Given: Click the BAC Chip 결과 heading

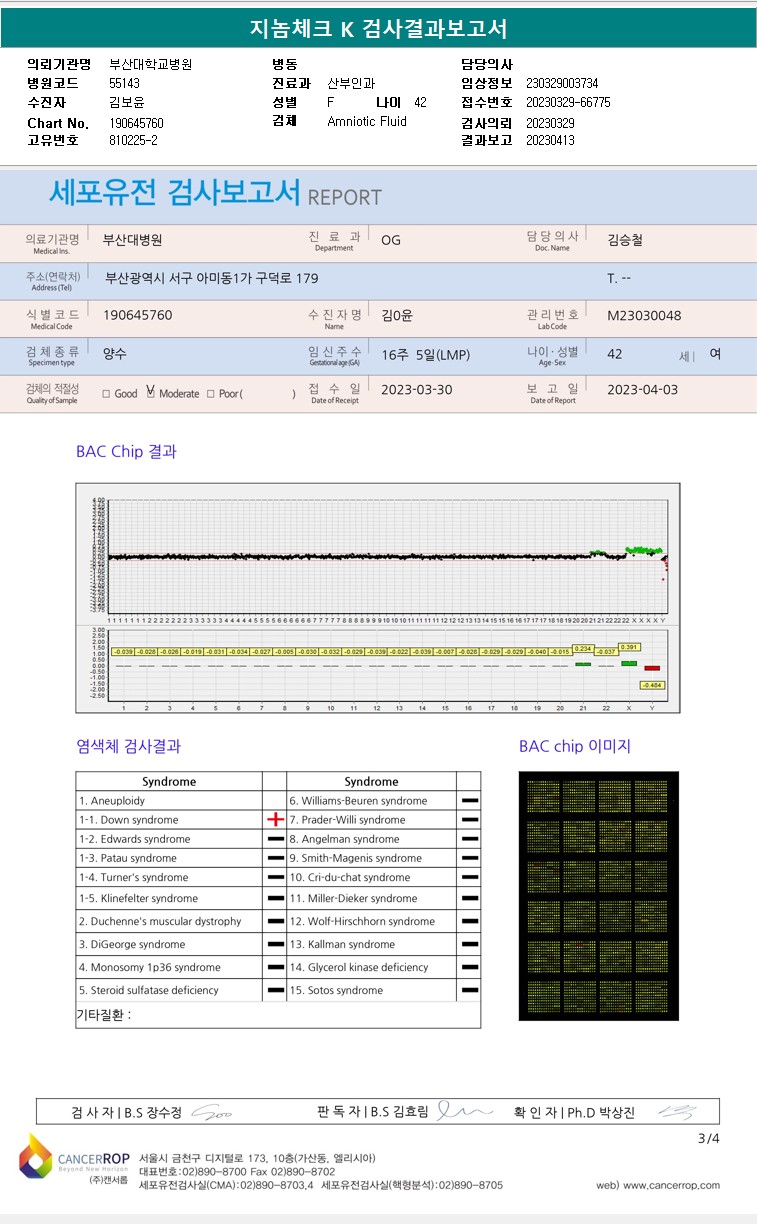Looking at the screenshot, I should pos(126,451).
